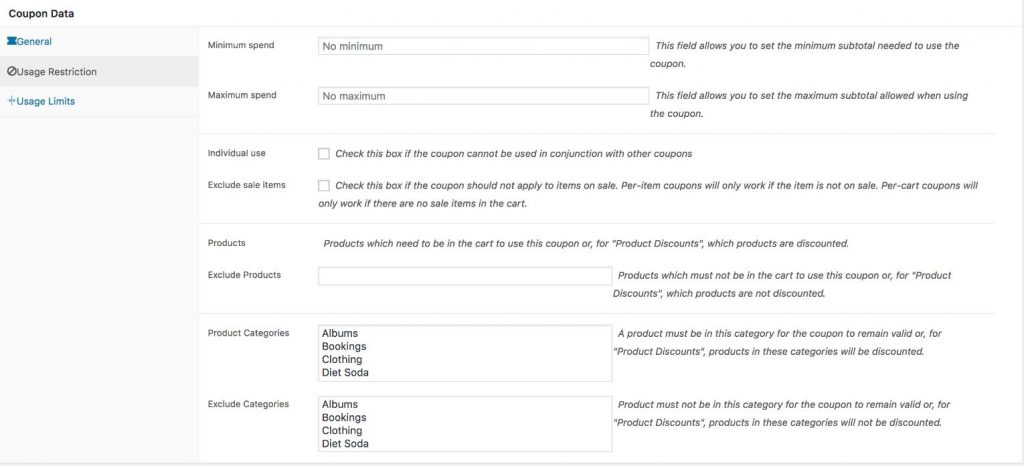The image size is (1024, 466).
Task: Choose Bookings in Product Categories list
Action: point(344,347)
